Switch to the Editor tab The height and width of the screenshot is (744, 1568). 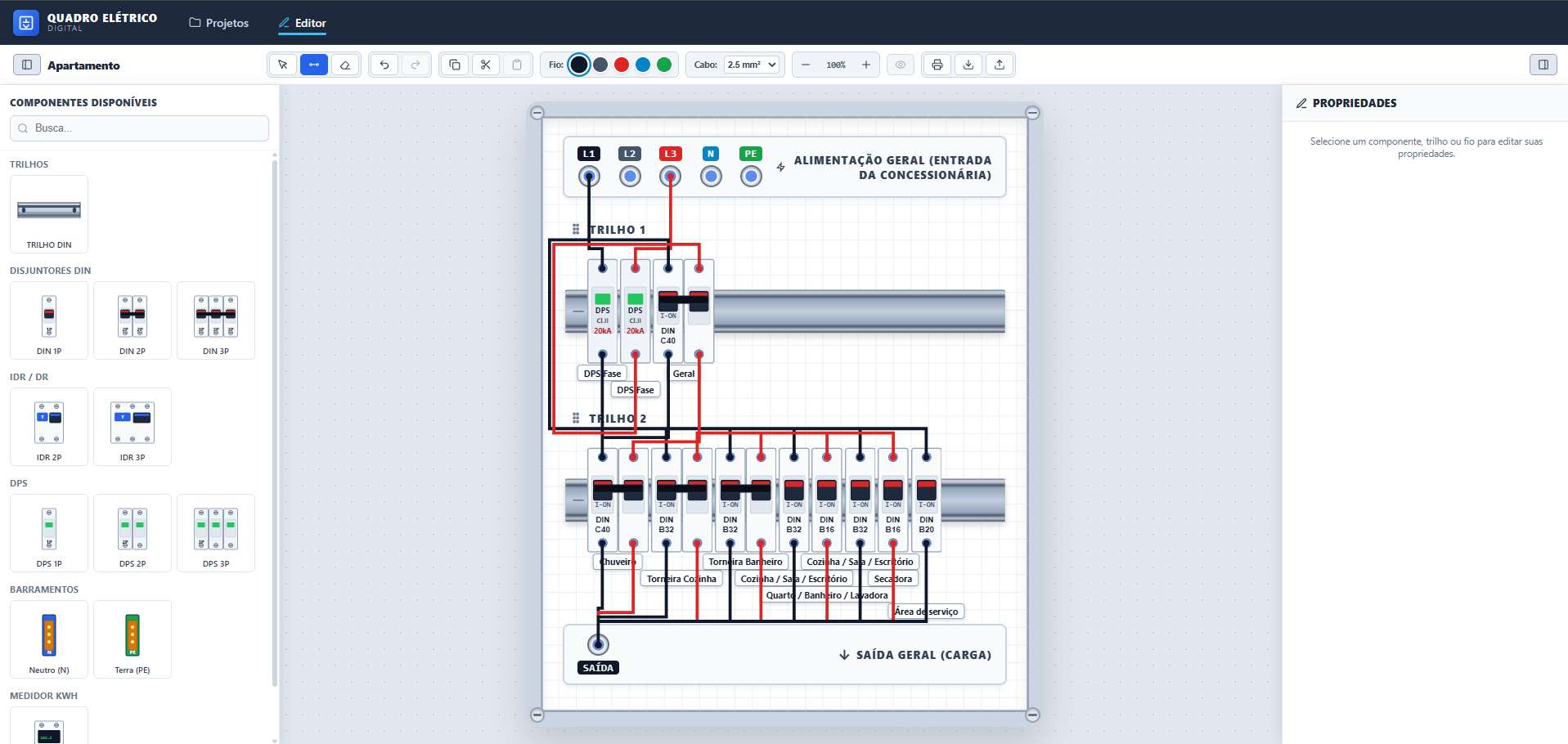pyautogui.click(x=303, y=23)
